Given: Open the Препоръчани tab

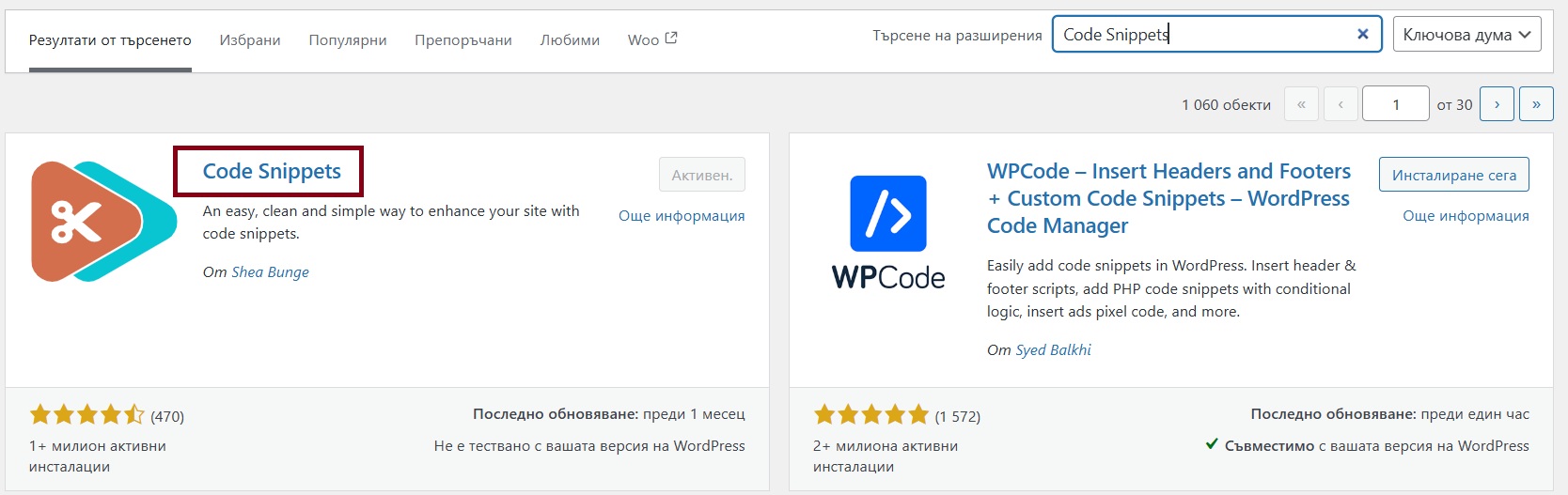Looking at the screenshot, I should point(463,39).
